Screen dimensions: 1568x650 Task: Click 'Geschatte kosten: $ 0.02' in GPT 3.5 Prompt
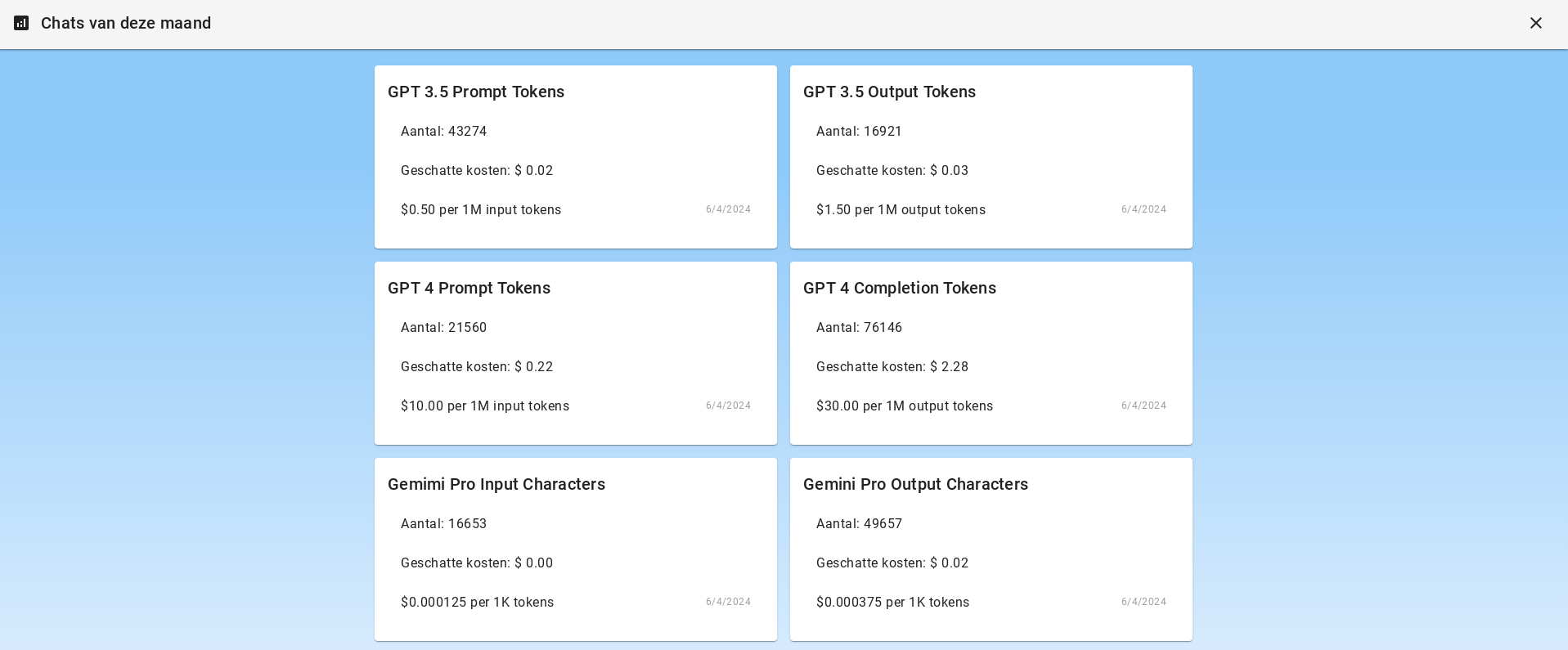(x=477, y=170)
